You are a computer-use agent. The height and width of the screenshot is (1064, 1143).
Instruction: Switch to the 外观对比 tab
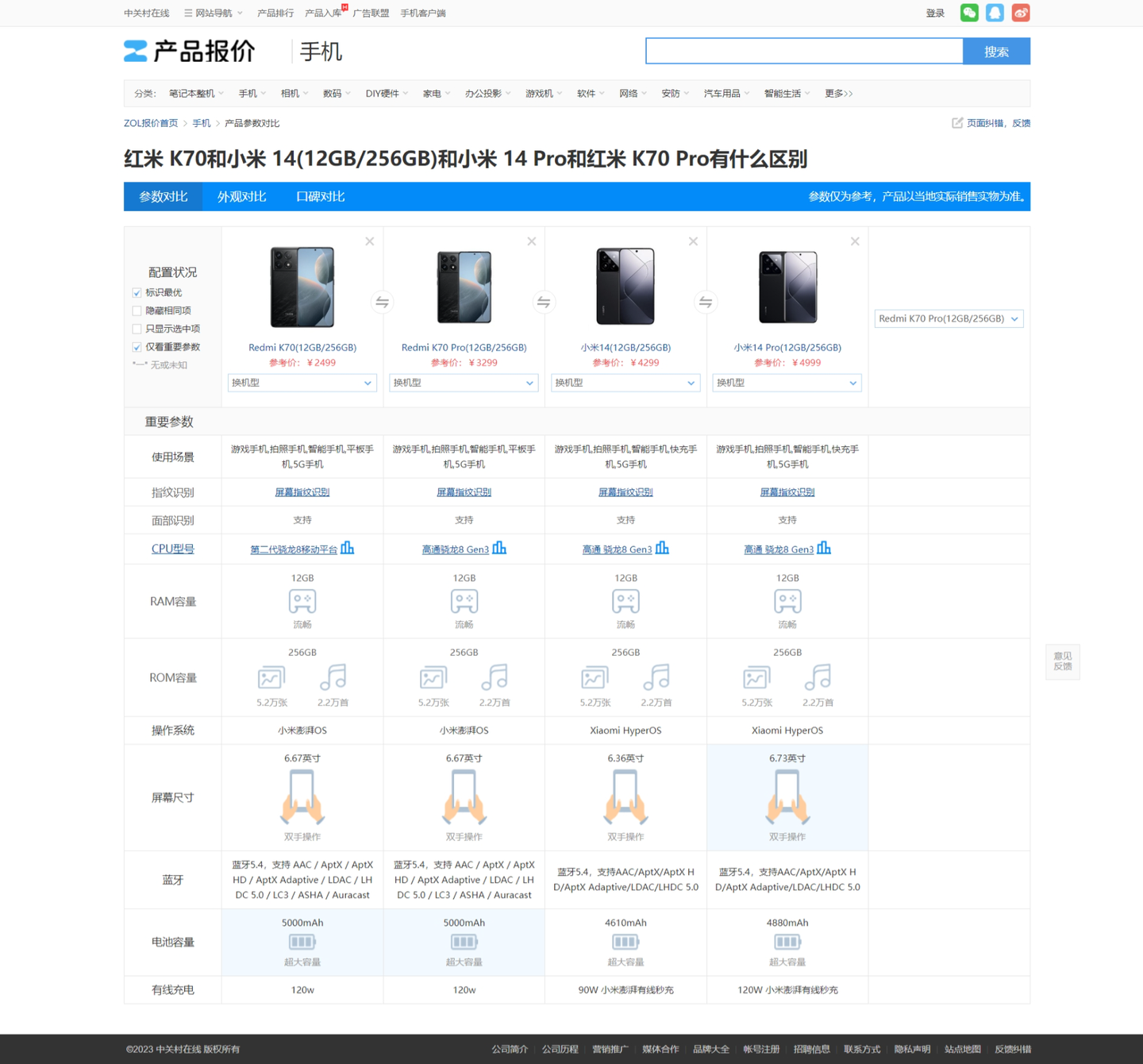241,196
